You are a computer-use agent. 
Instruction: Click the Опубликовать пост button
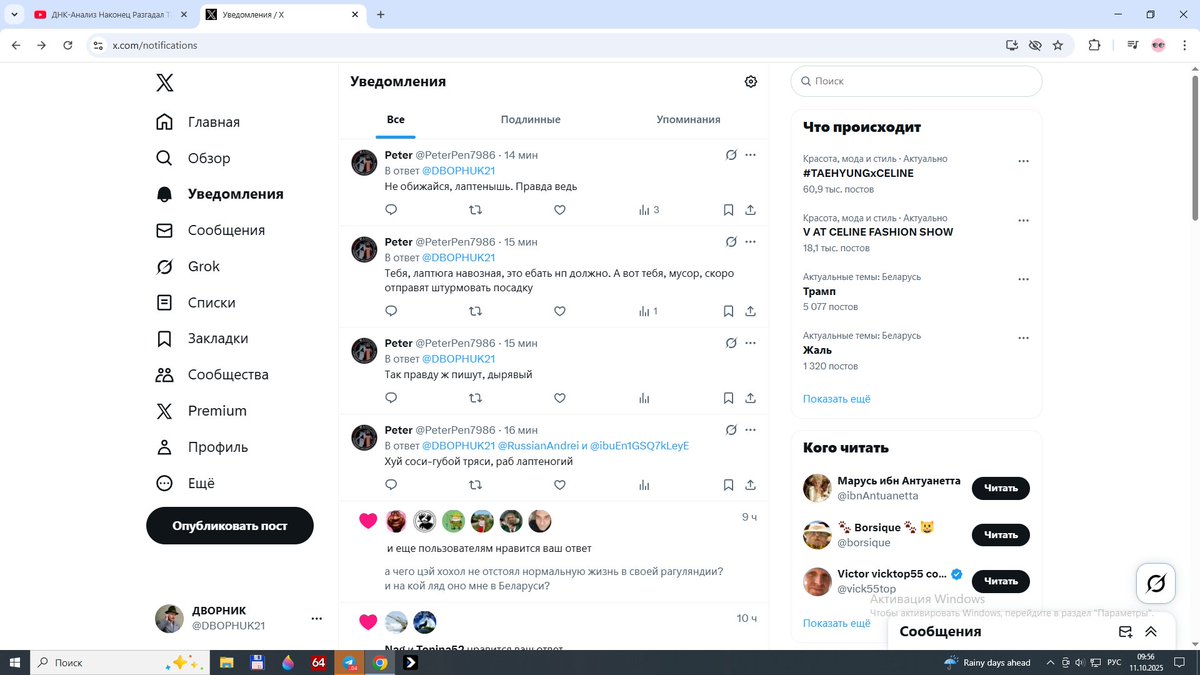tap(230, 525)
